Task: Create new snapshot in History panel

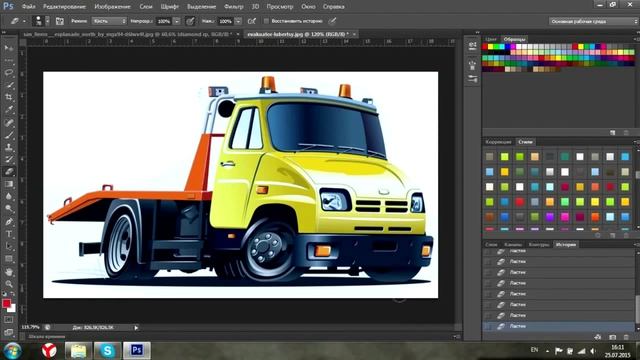Action: point(612,337)
